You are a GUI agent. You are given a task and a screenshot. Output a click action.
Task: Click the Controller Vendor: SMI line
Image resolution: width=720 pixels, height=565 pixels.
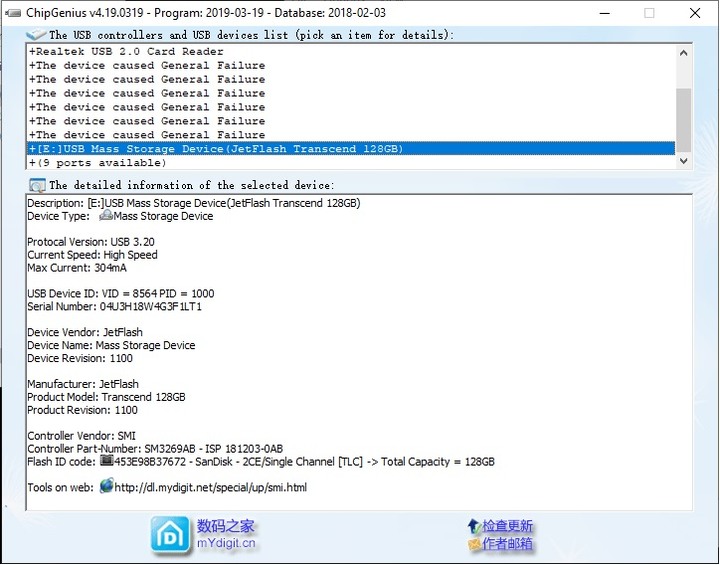(x=81, y=435)
